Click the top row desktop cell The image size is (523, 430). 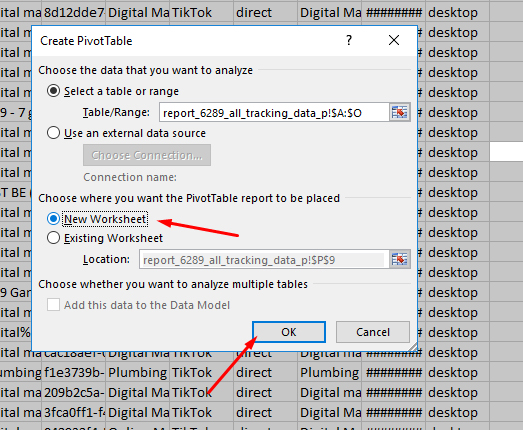(457, 13)
